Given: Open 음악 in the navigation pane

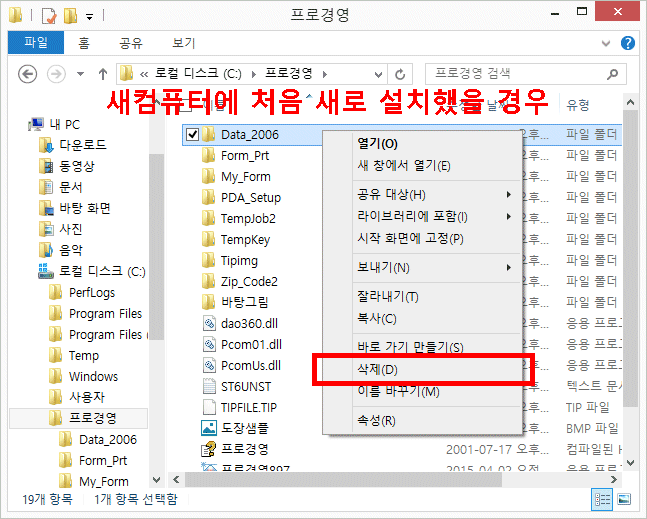Looking at the screenshot, I should point(71,250).
